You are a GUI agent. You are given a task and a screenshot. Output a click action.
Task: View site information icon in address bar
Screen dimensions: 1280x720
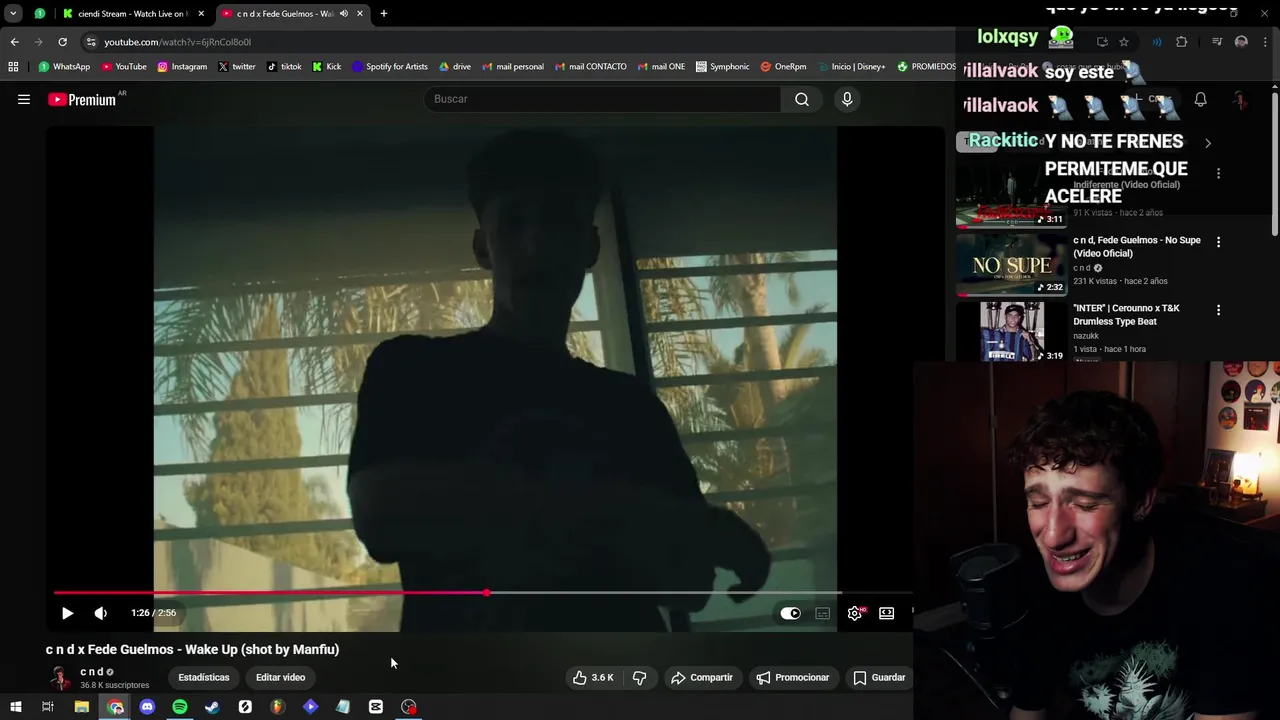pos(91,42)
